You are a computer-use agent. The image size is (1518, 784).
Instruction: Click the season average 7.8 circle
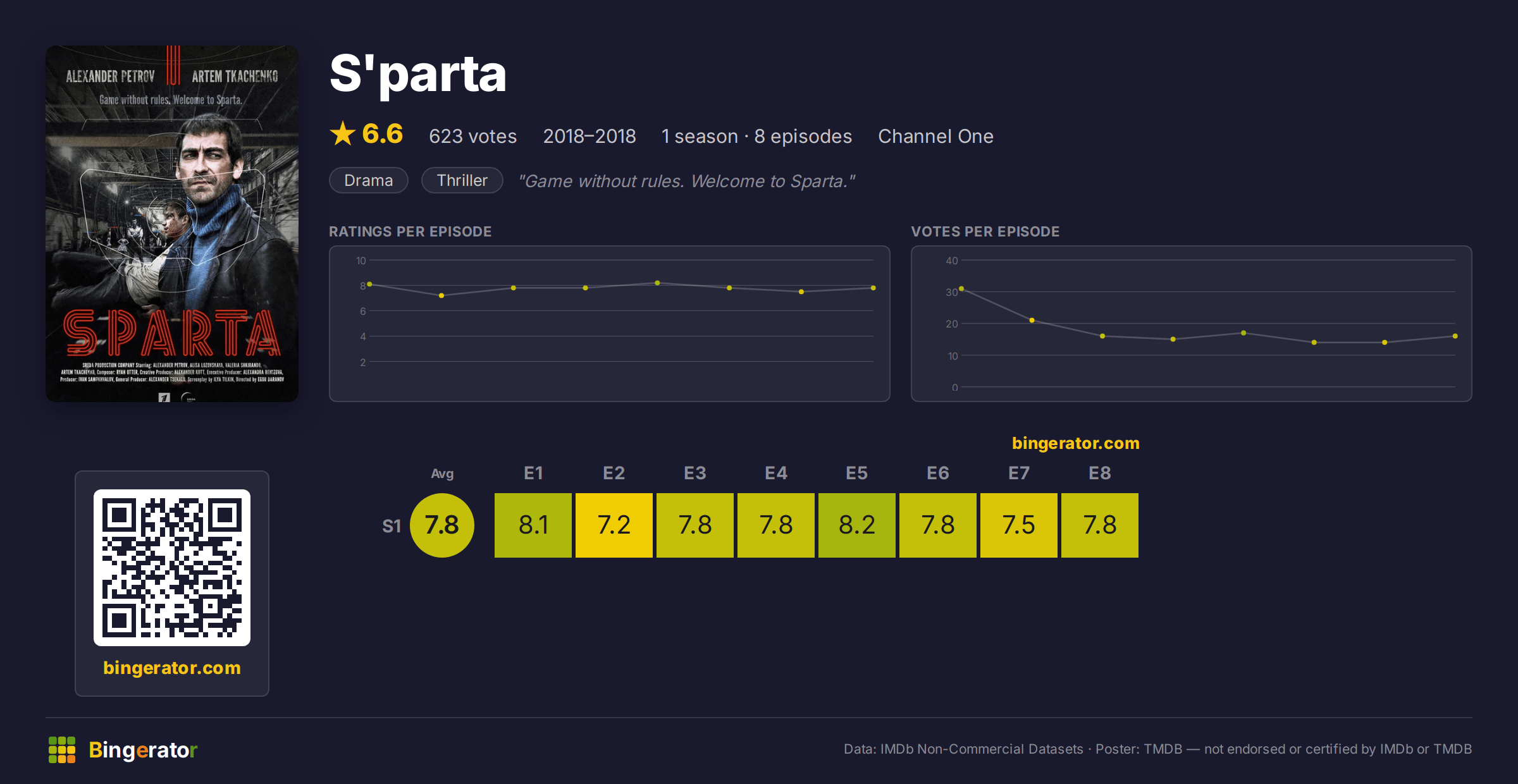click(442, 525)
